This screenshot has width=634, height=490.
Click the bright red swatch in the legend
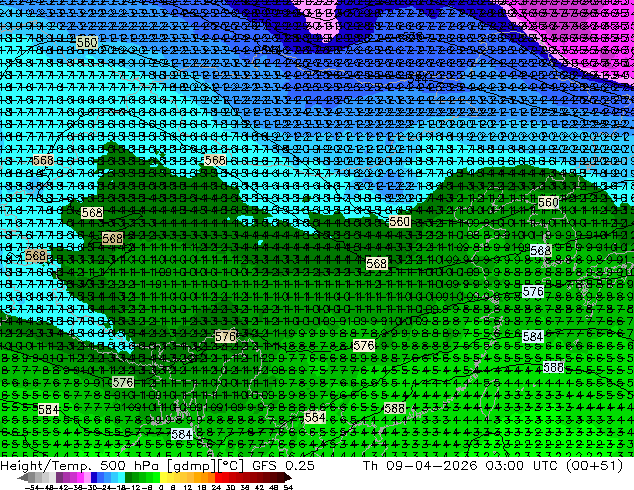pyautogui.click(x=218, y=478)
